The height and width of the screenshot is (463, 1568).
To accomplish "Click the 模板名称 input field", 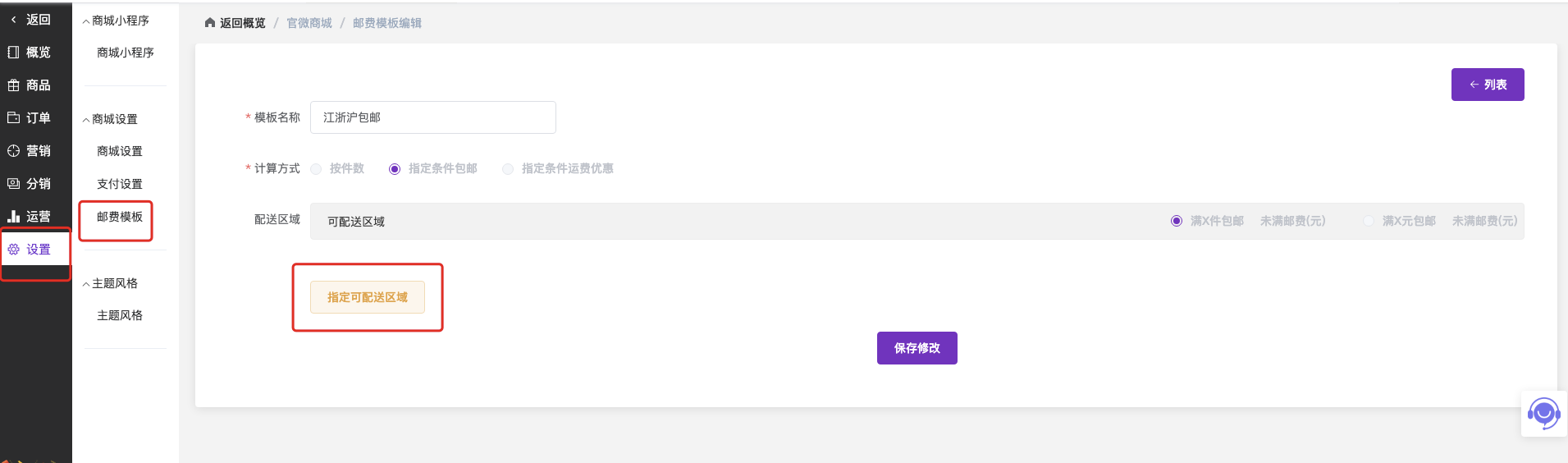I will coord(432,117).
